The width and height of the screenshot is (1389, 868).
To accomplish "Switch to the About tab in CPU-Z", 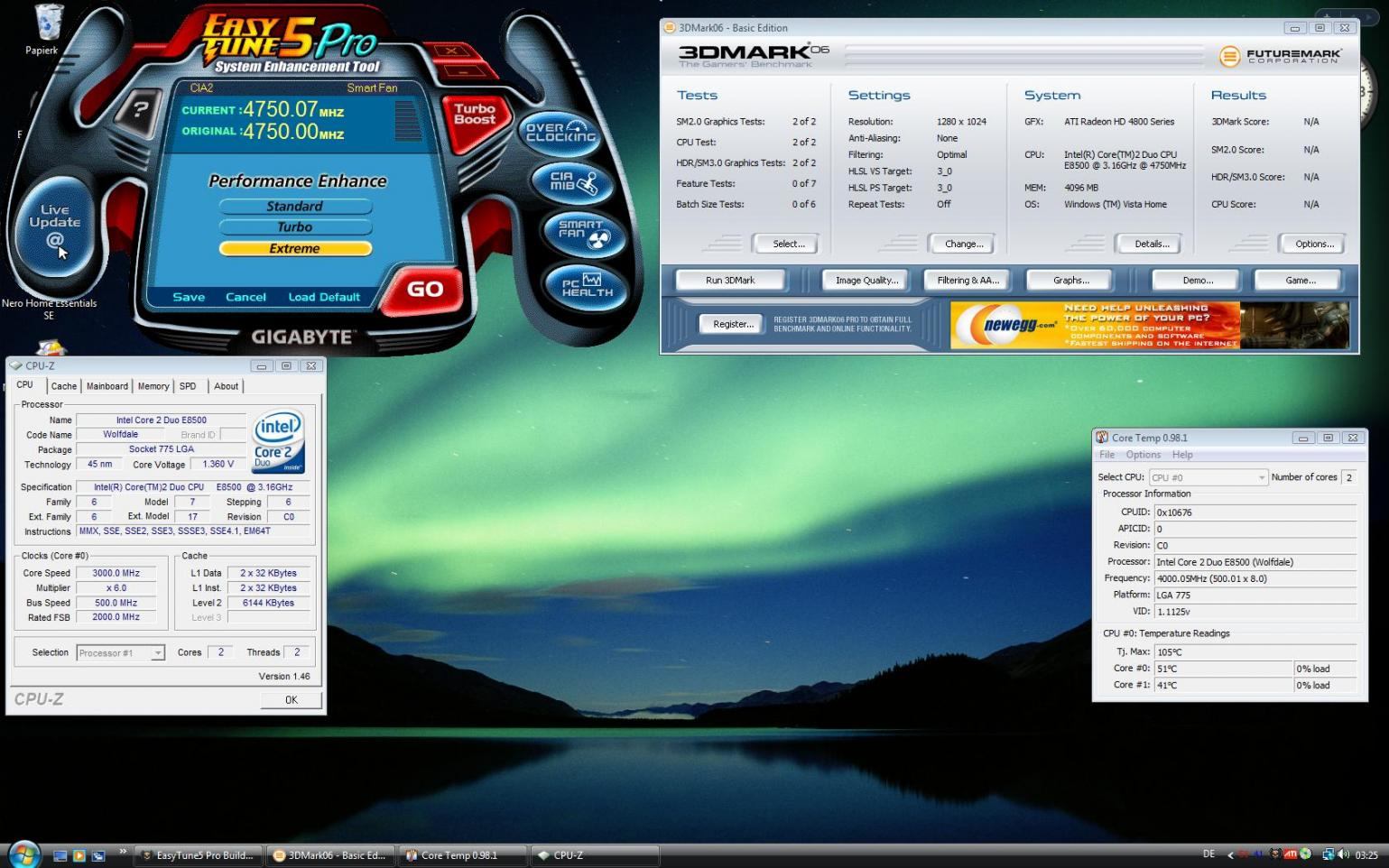I will click(x=227, y=386).
